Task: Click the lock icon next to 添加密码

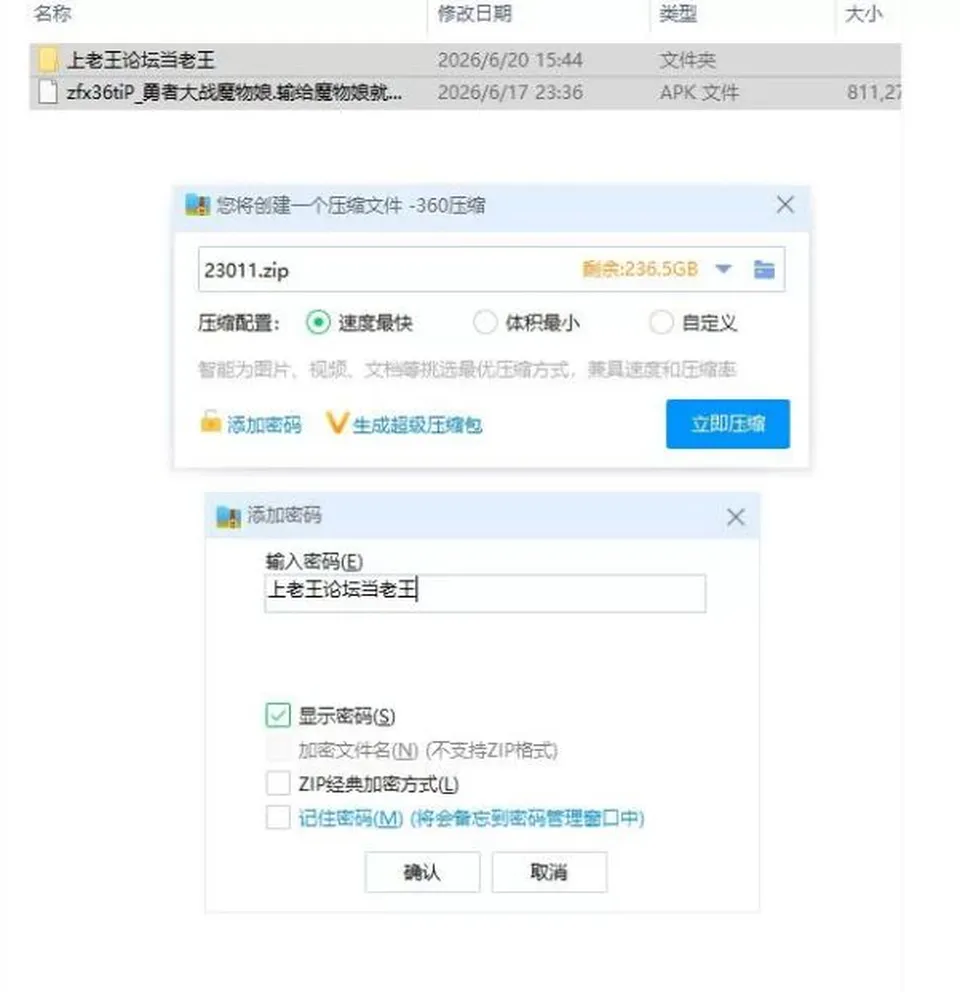Action: (210, 422)
